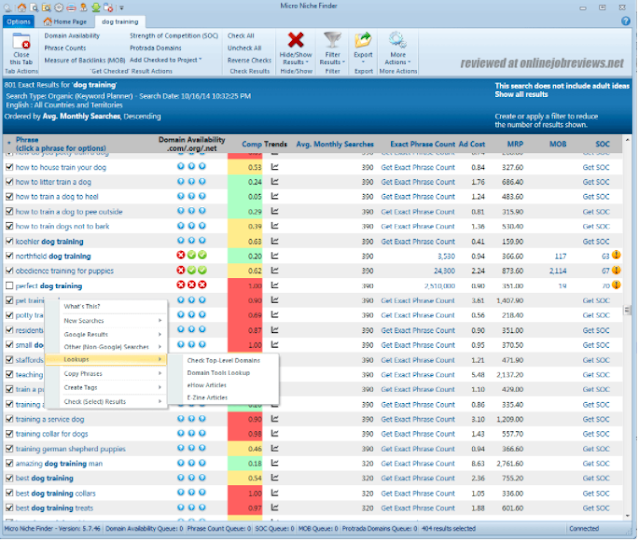Uncheck the best dog training checkbox

9,478
